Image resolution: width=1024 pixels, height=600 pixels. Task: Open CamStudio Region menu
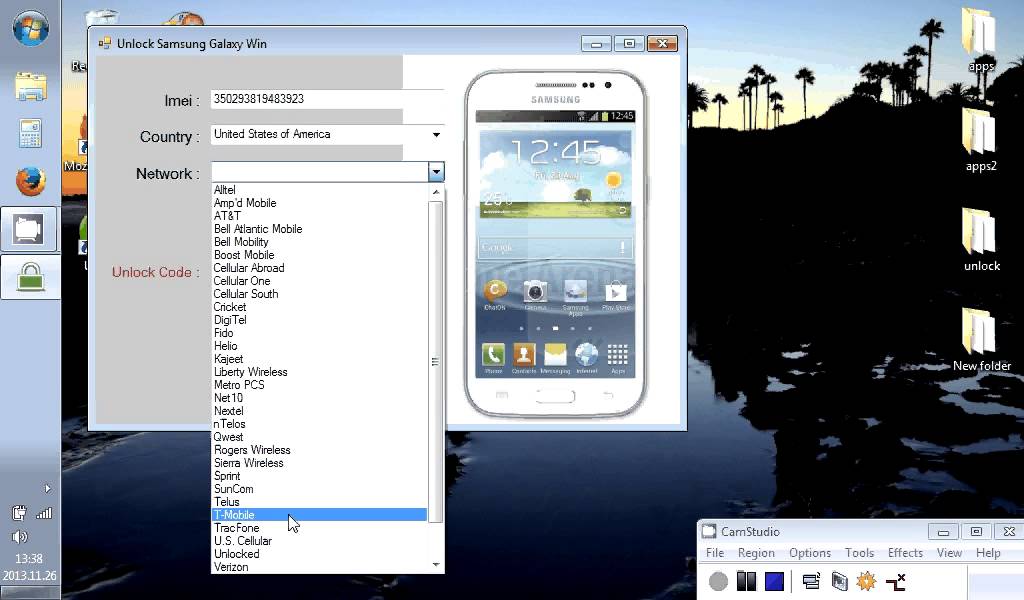point(756,553)
